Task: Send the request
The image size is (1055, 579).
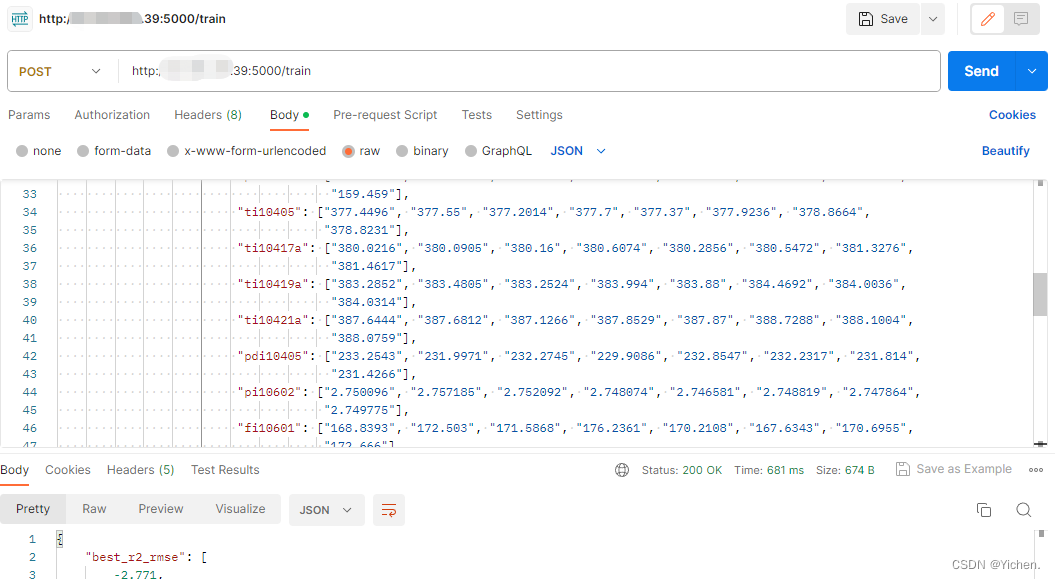Action: (981, 71)
